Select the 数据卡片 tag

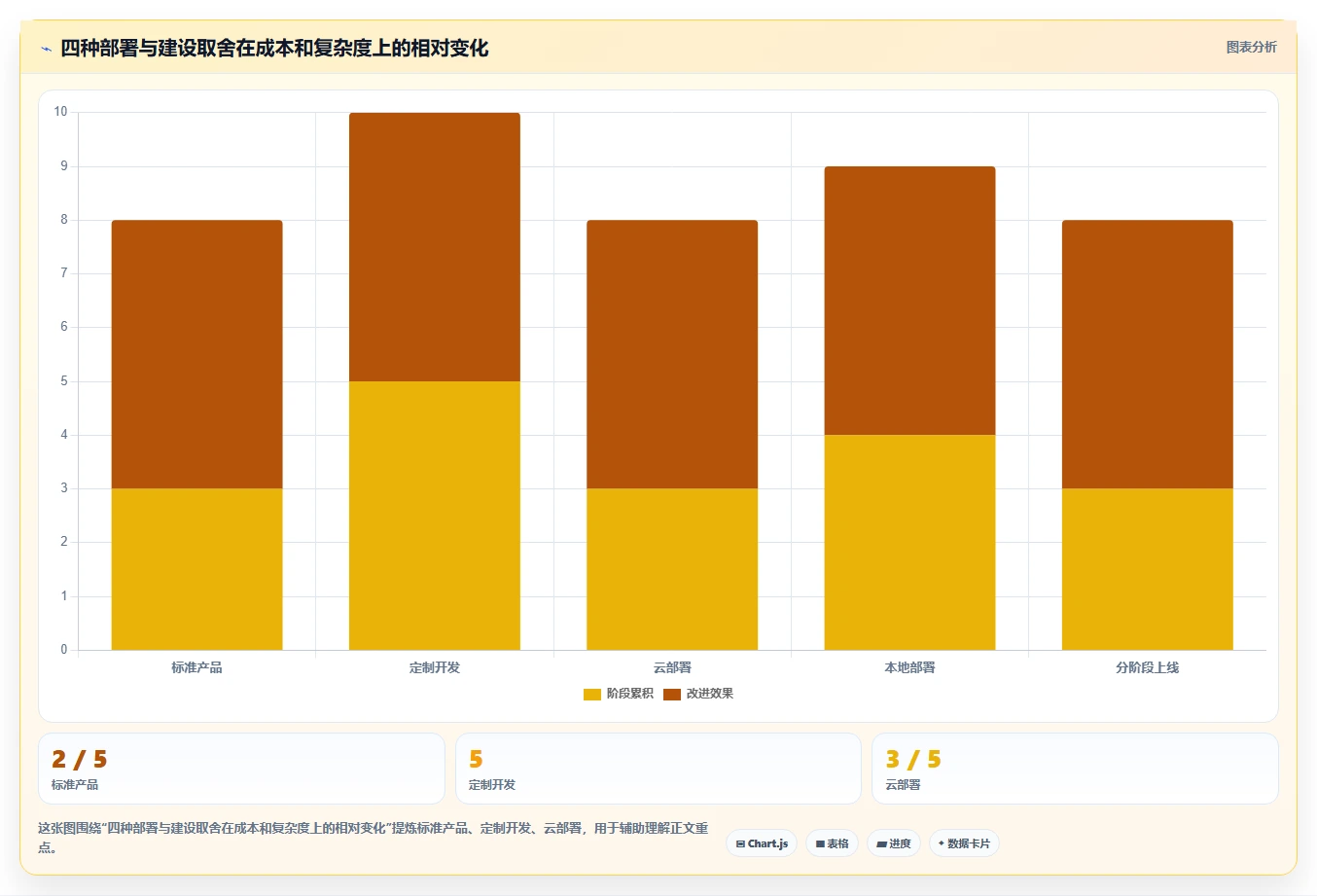click(x=964, y=843)
